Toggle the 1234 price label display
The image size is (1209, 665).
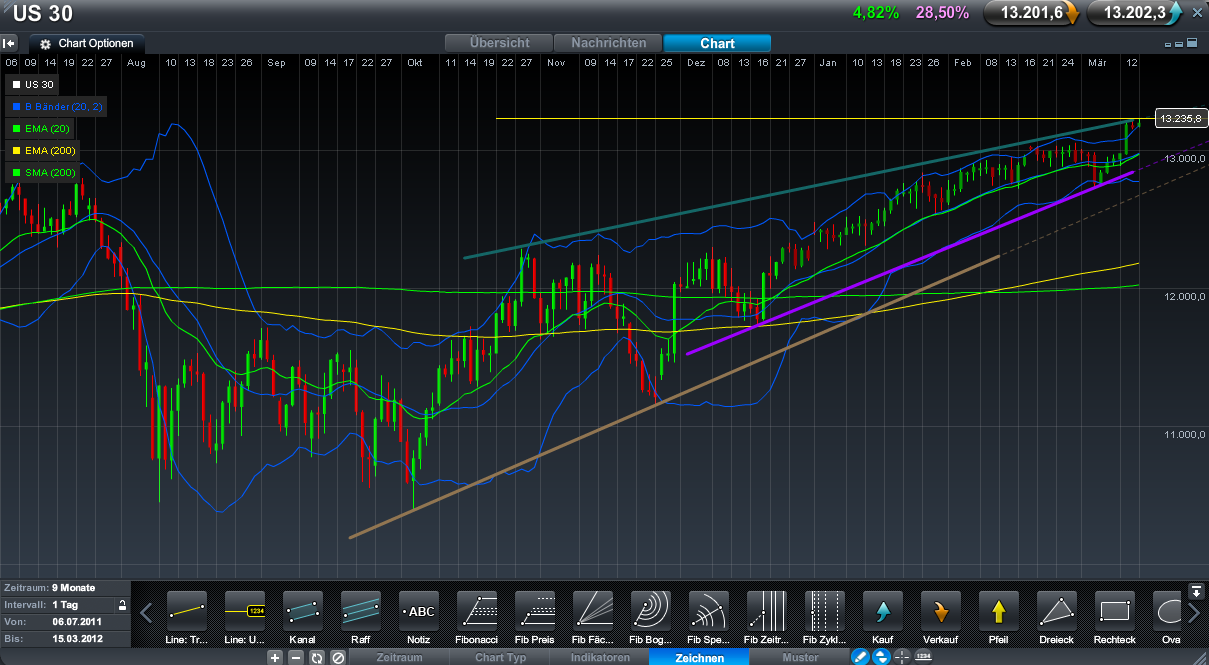coord(925,657)
